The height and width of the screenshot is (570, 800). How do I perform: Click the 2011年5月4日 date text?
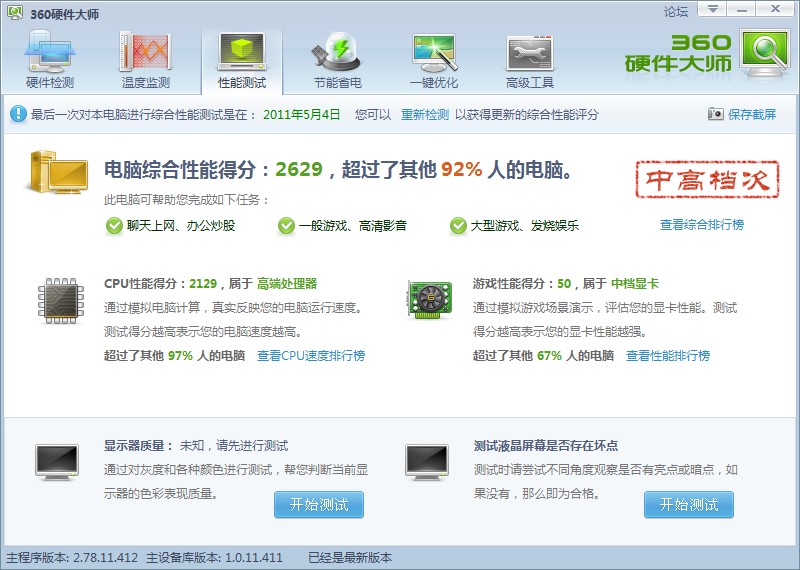302,114
